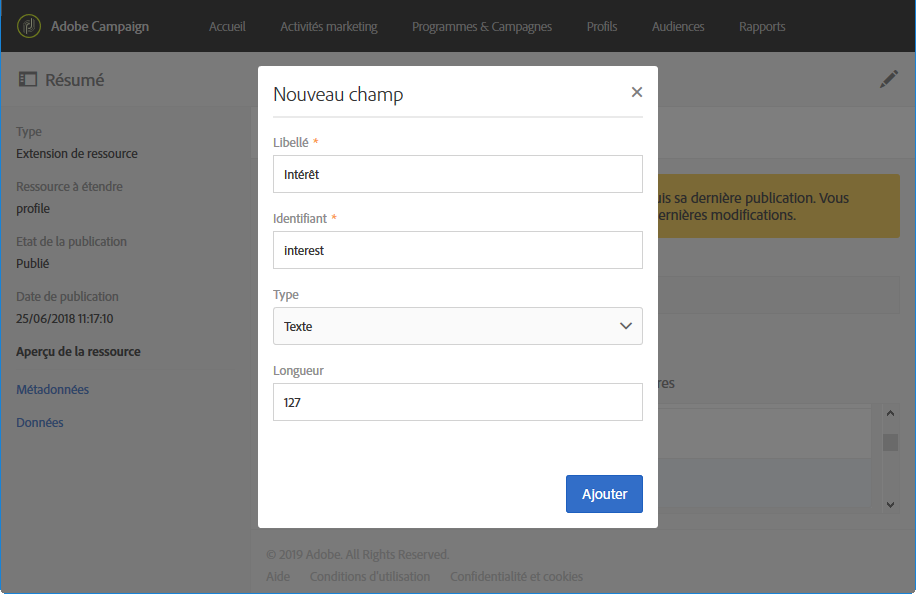Go to Activités marketing
This screenshot has height=594, width=916.
click(x=328, y=27)
